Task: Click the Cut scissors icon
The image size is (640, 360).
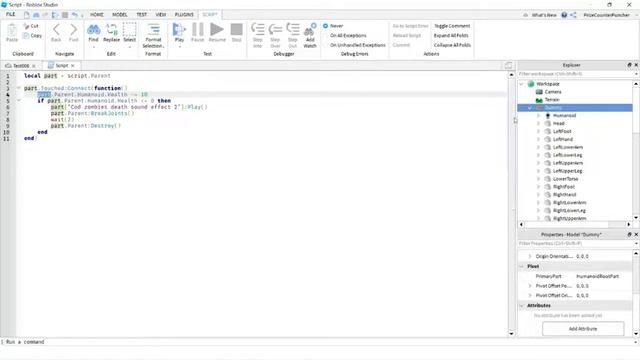Action: pyautogui.click(x=26, y=26)
